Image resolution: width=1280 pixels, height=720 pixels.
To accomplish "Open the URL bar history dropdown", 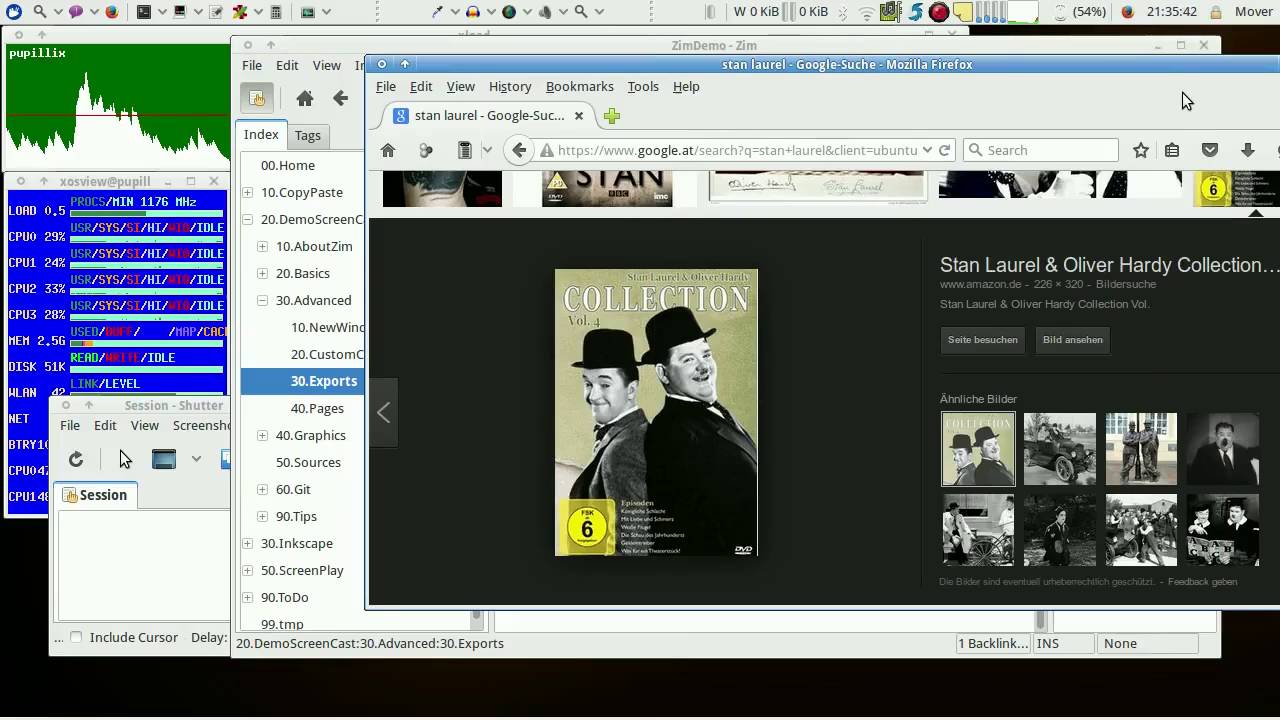I will [x=928, y=150].
